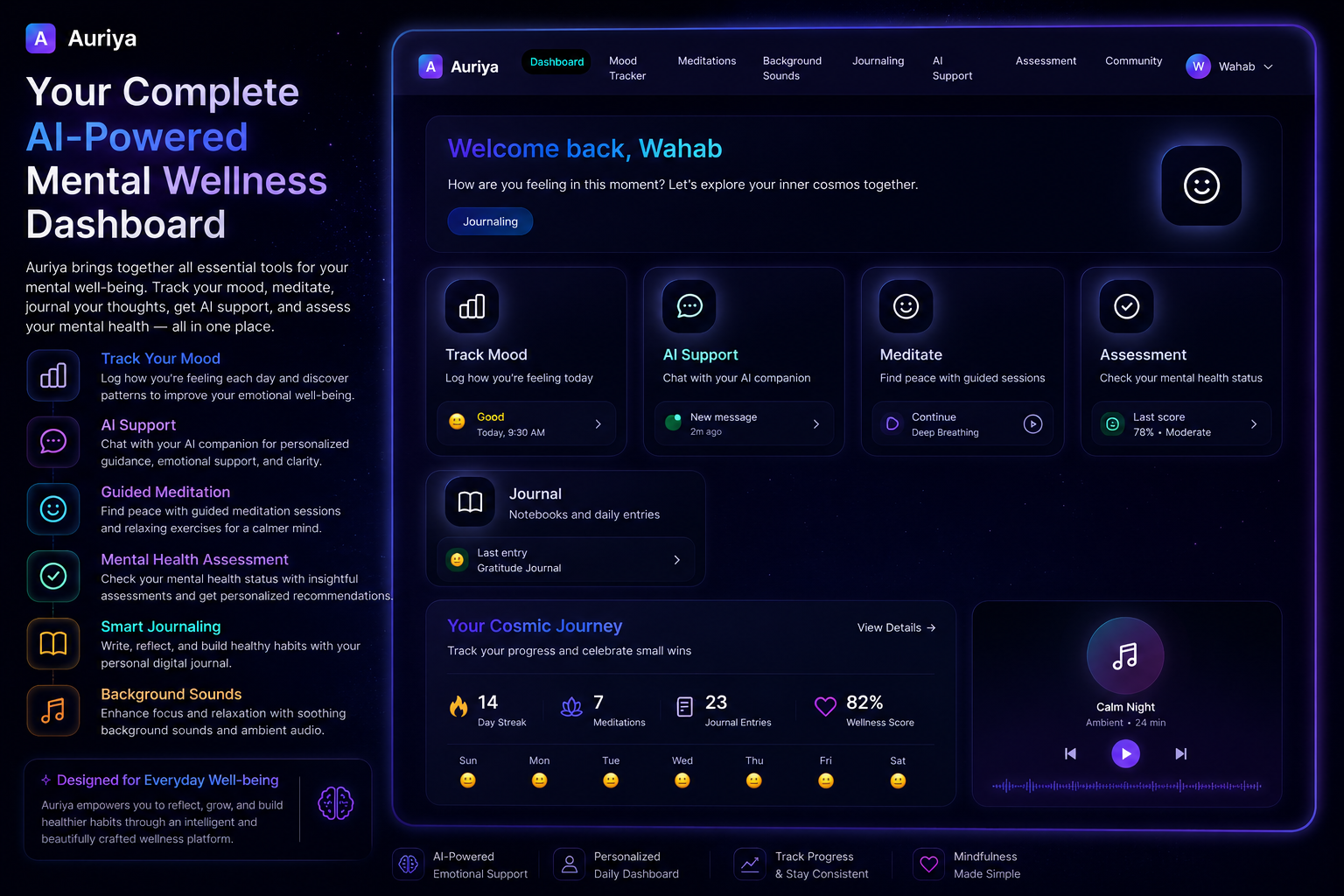Open the Wahab user account dropdown
1344x896 pixels.
coord(1230,66)
